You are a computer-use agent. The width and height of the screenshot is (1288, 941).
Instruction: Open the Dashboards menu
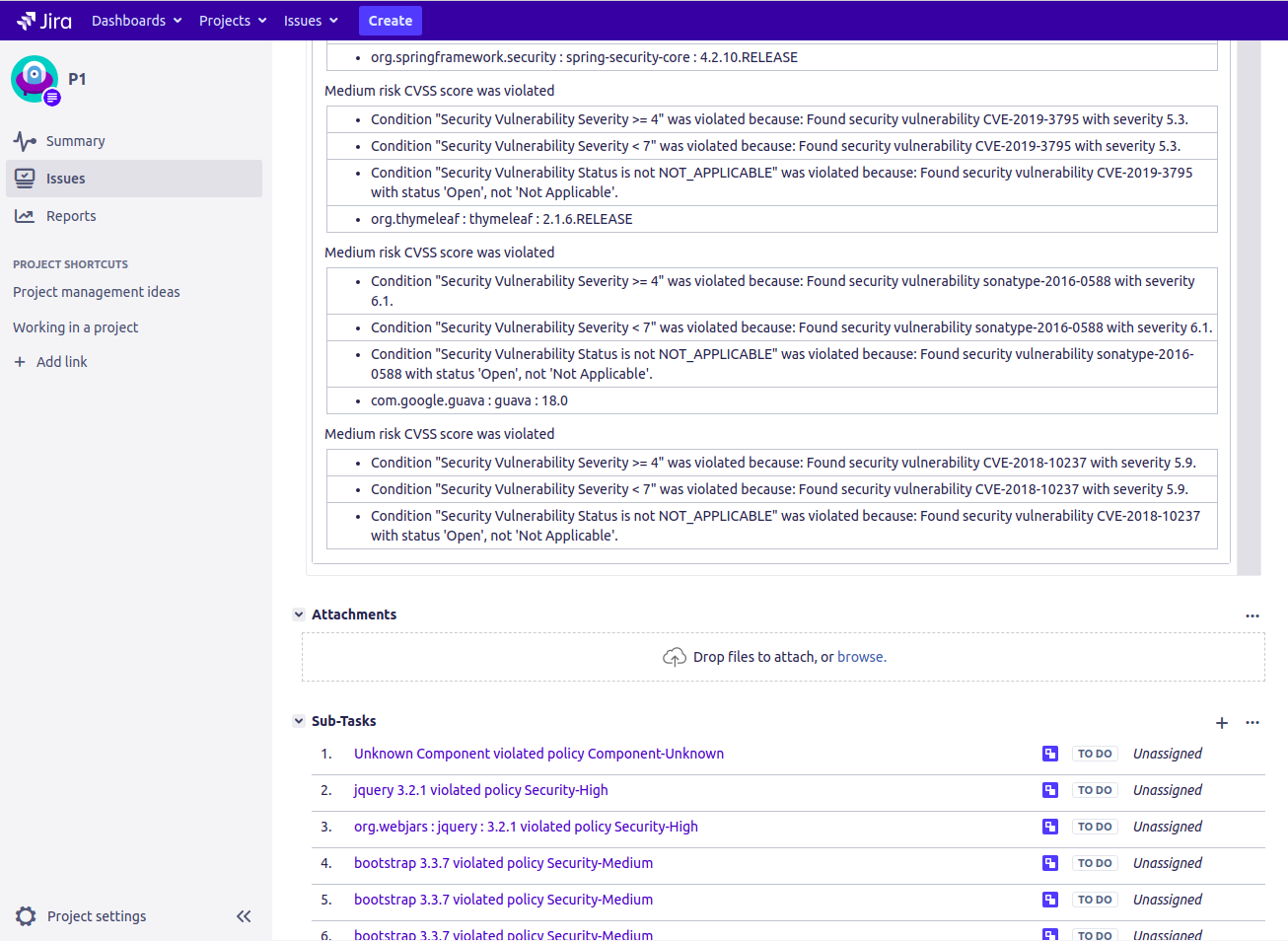tap(136, 20)
